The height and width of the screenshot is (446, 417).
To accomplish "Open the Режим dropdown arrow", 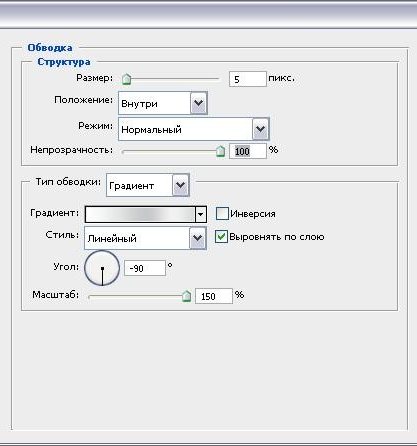I will pyautogui.click(x=260, y=129).
